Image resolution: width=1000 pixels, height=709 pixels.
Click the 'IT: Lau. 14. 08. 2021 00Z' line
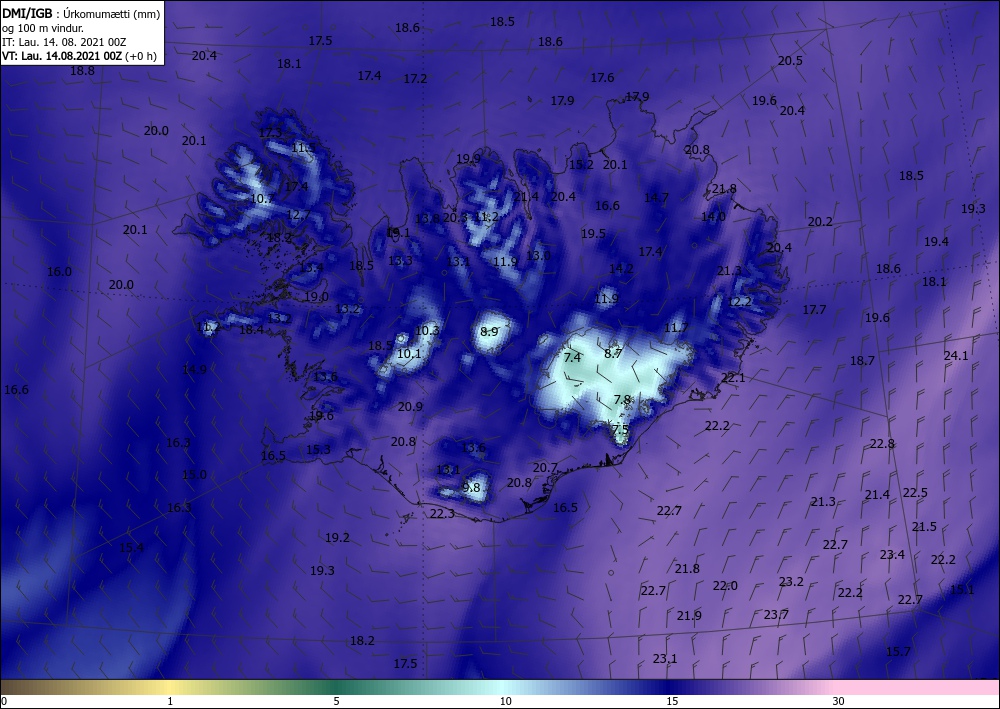coord(64,42)
